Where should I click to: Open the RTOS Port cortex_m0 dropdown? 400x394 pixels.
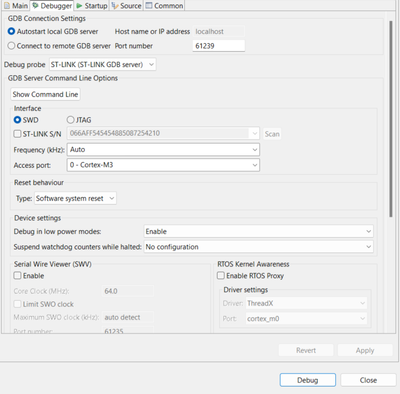[306, 319]
